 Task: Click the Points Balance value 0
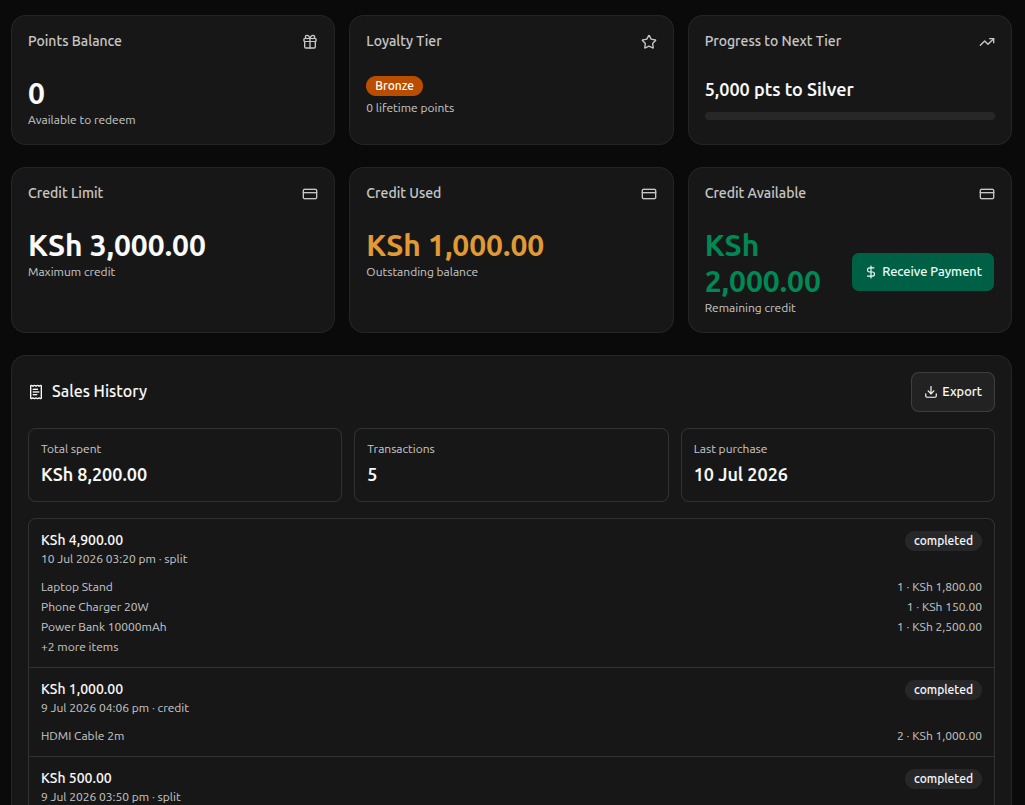pyautogui.click(x=36, y=94)
